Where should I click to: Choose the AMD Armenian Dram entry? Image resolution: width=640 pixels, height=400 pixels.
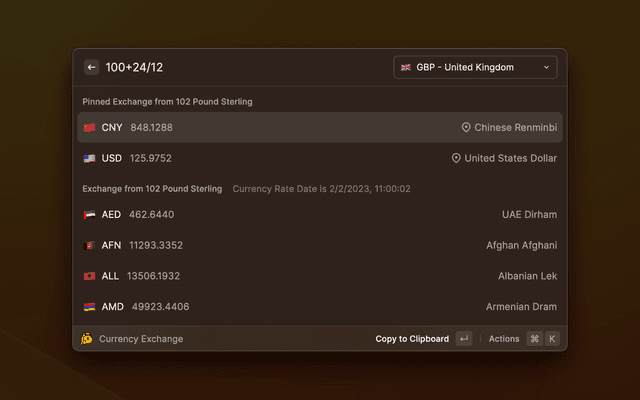(x=320, y=307)
